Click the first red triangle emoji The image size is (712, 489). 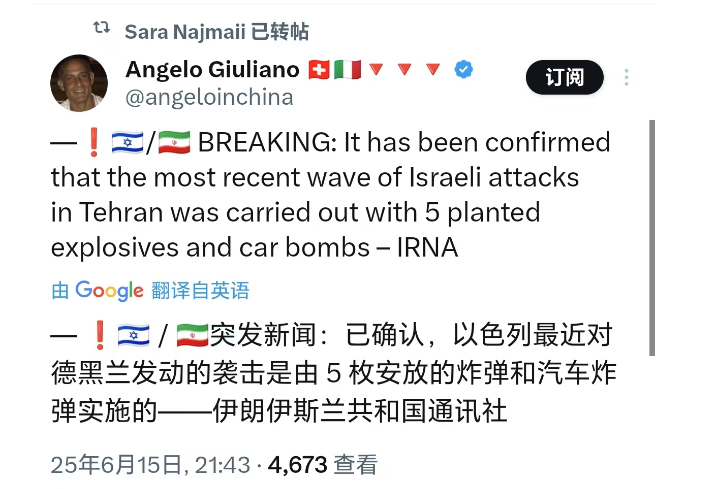[377, 70]
